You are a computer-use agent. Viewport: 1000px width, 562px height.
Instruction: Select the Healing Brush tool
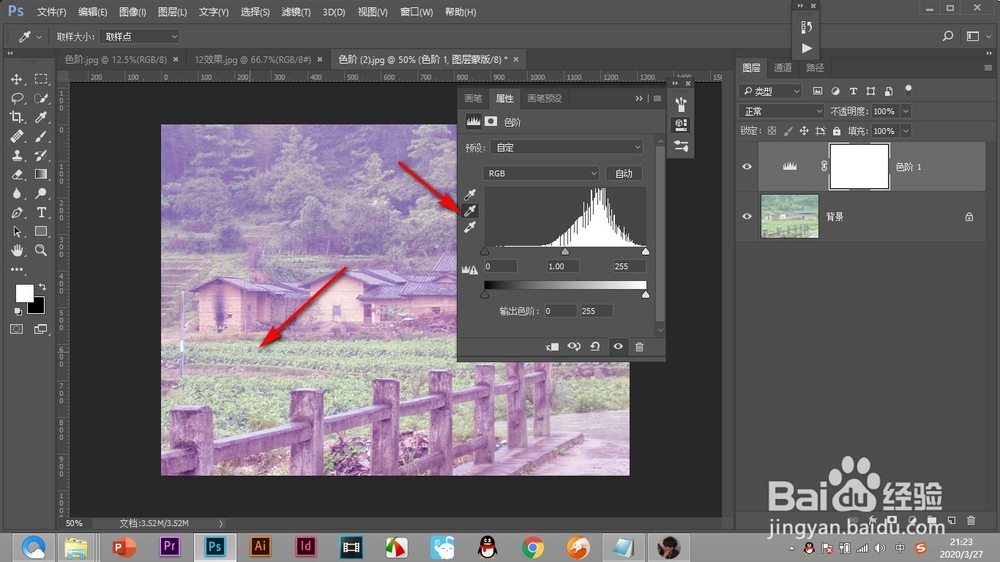[17, 136]
